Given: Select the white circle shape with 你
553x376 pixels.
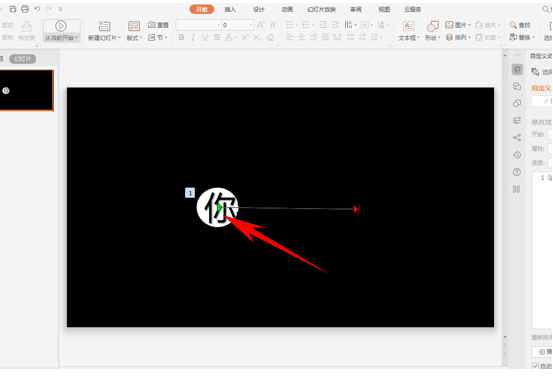Looking at the screenshot, I should coord(217,207).
